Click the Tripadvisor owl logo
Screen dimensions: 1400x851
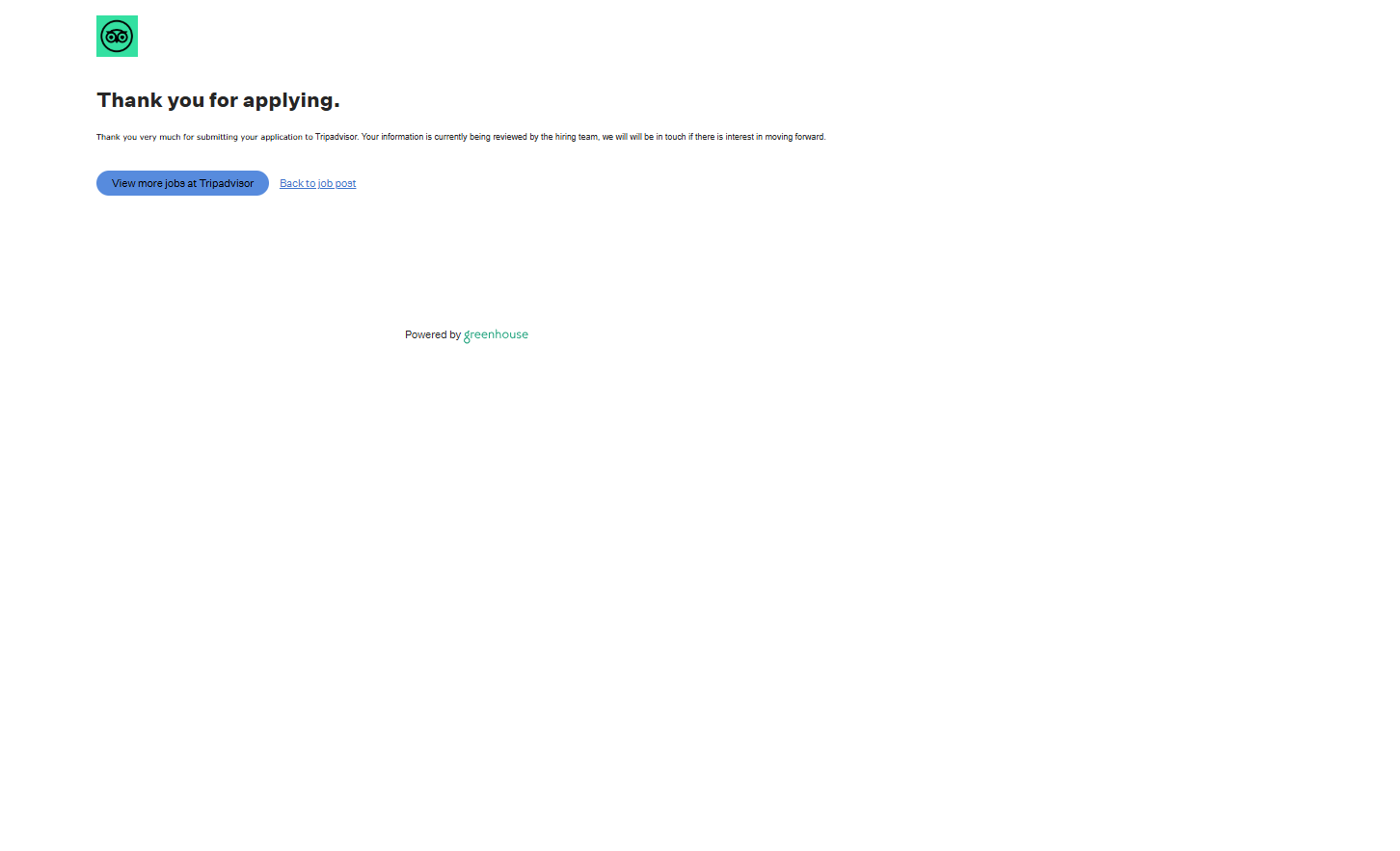coord(117,37)
